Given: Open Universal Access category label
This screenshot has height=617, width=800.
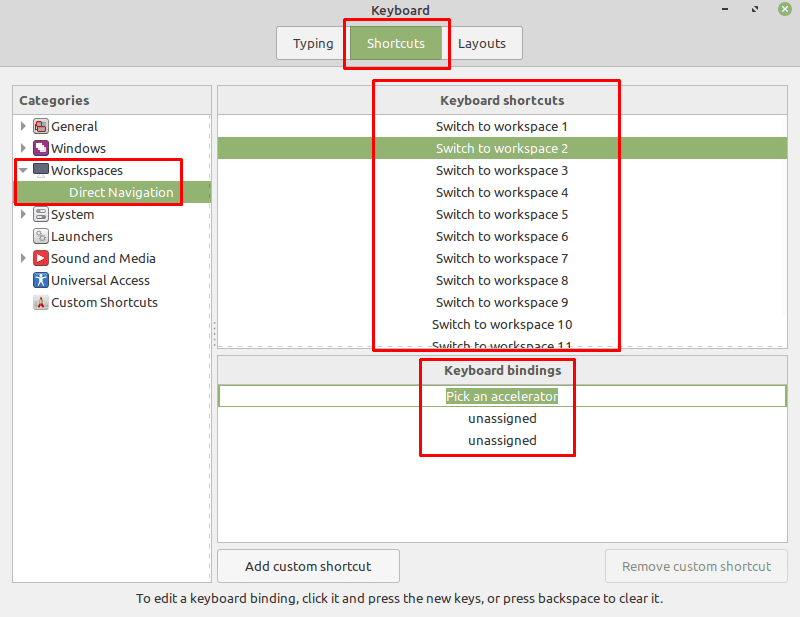Looking at the screenshot, I should (x=101, y=280).
